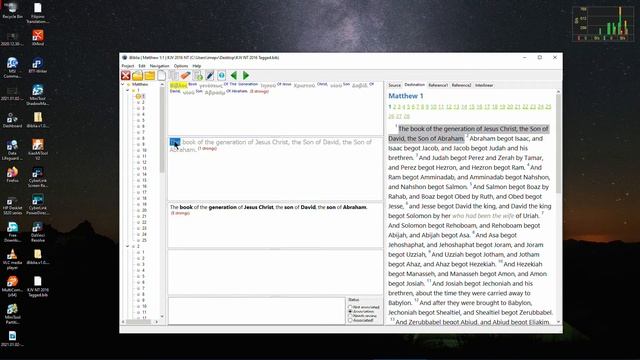Viewport: 640px width, 360px height.
Task: Go to previous verse with green left arrow
Action: click(x=234, y=76)
